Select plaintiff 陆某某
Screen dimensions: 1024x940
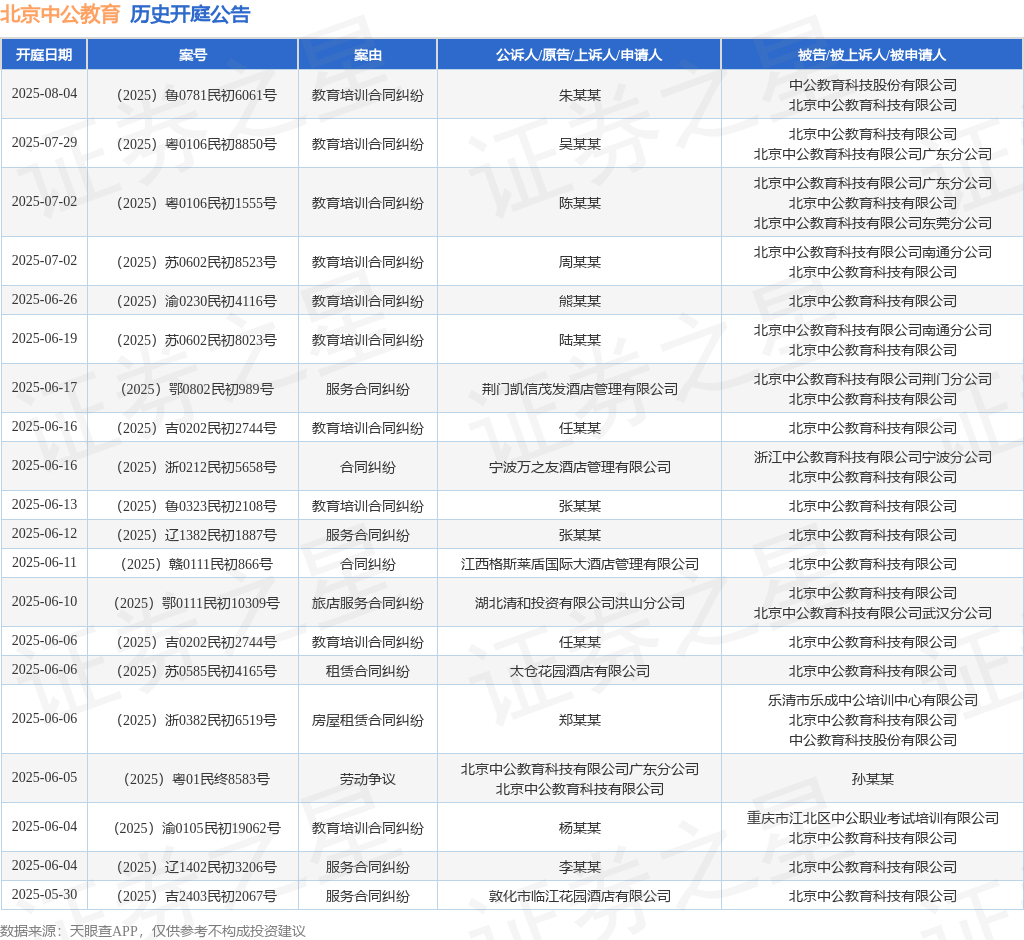tap(580, 340)
